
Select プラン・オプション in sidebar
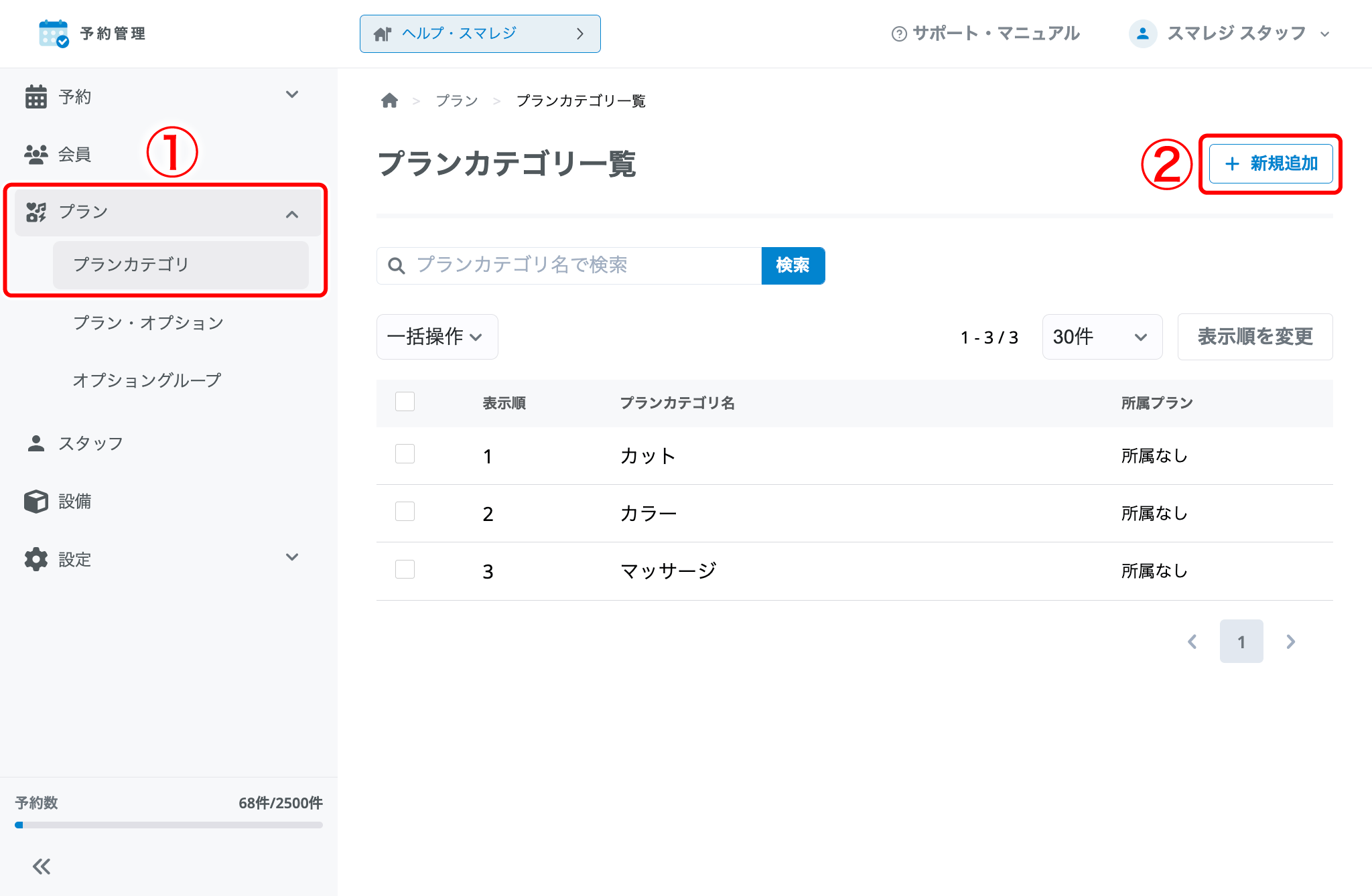[x=148, y=323]
